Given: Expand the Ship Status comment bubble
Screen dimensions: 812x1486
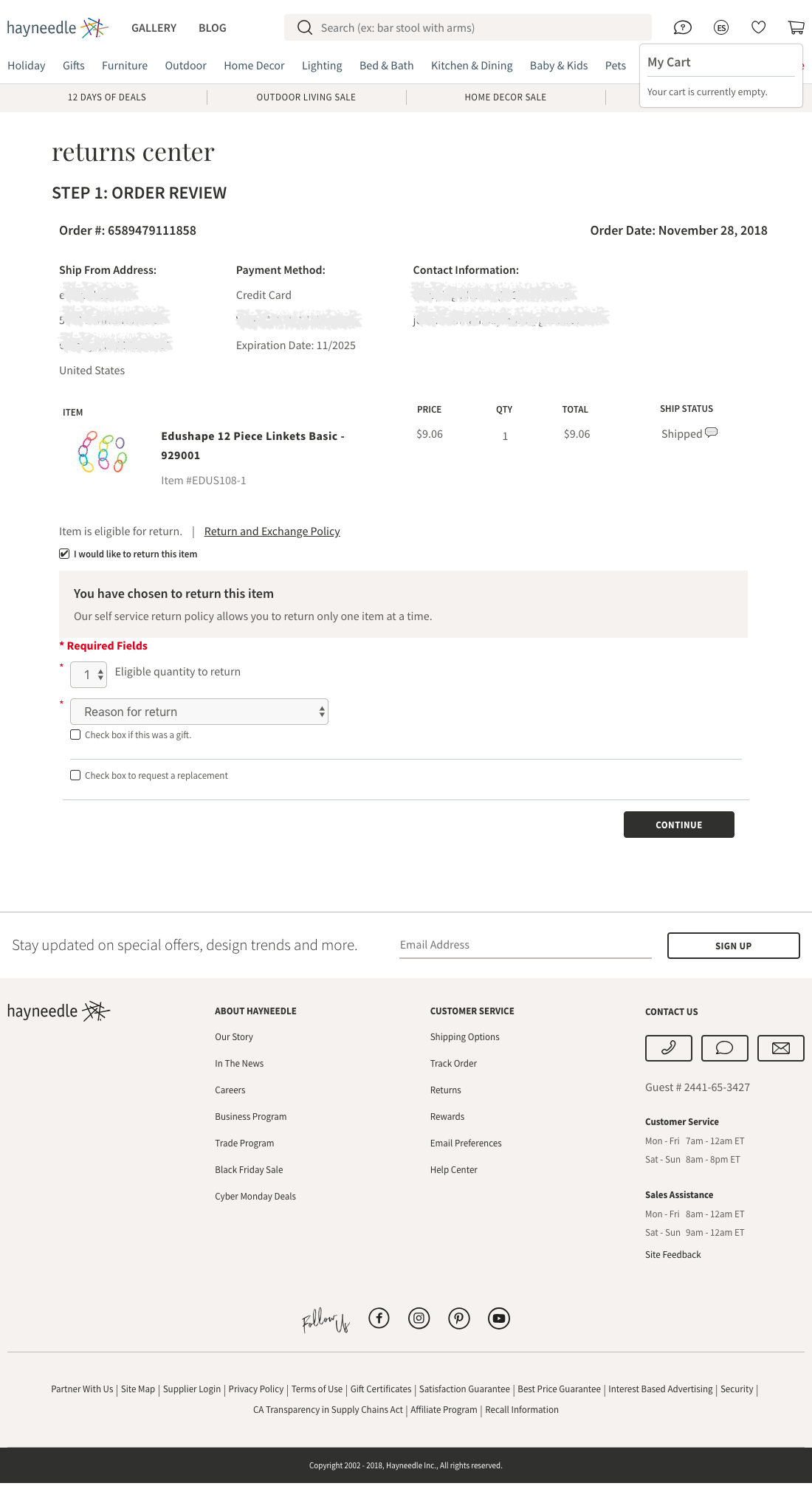Looking at the screenshot, I should (709, 433).
